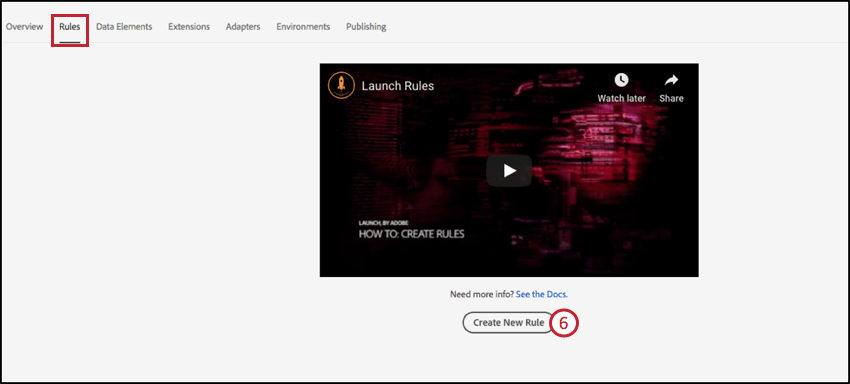Open the Extensions tab
The height and width of the screenshot is (384, 850).
coord(189,27)
